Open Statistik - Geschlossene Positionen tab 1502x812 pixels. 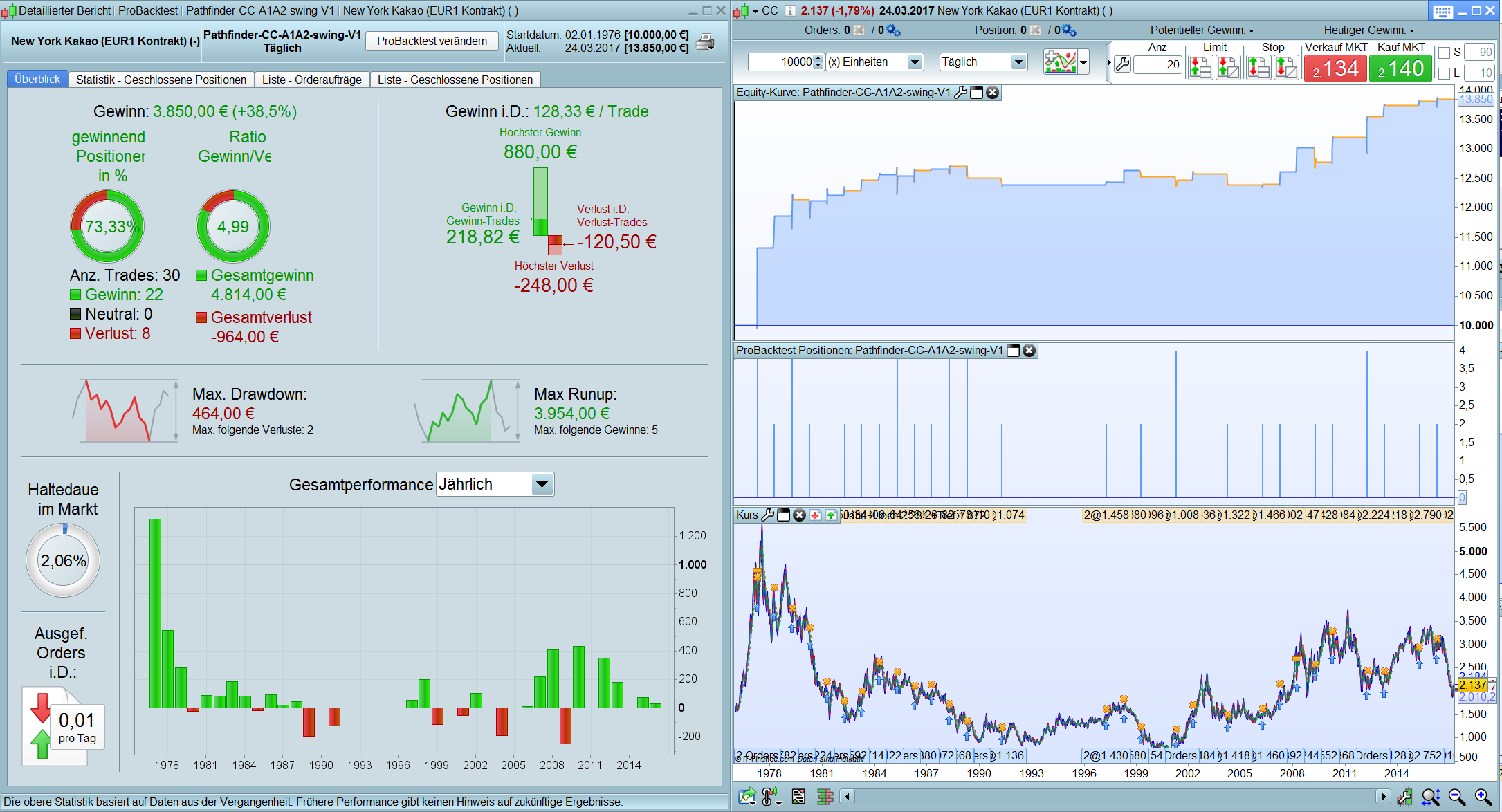click(x=161, y=80)
